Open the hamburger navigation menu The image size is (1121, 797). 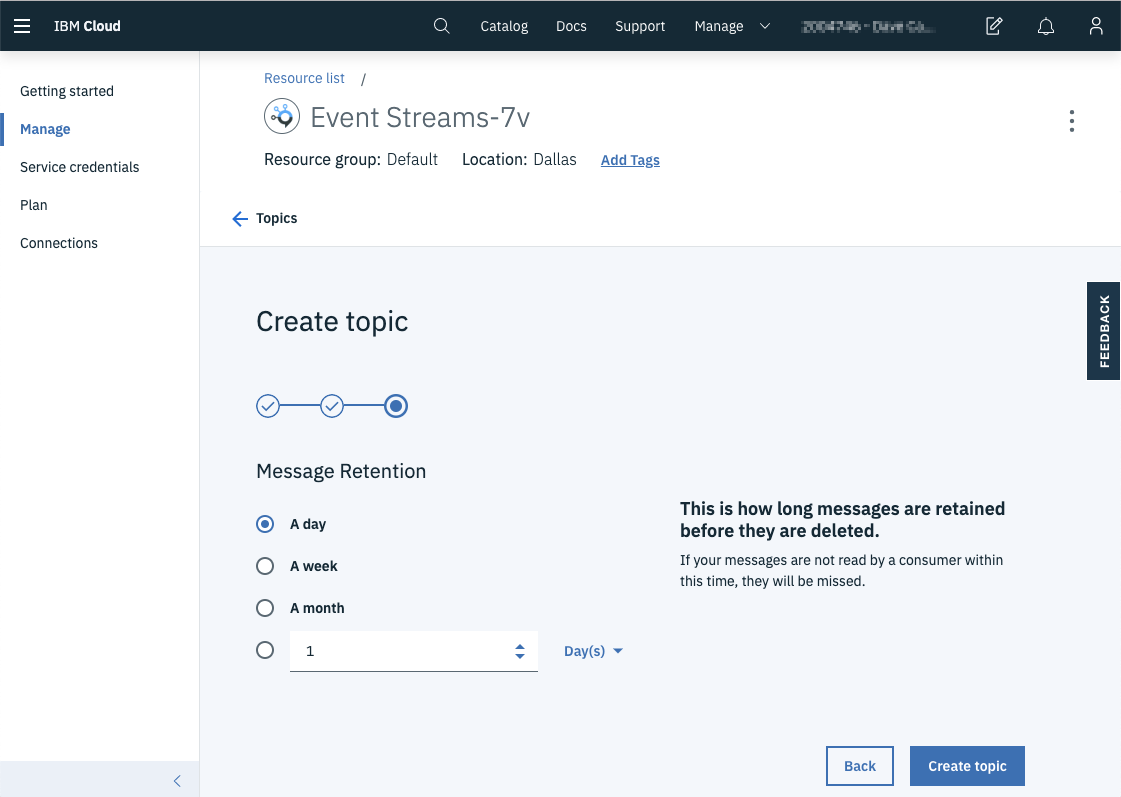tap(22, 26)
